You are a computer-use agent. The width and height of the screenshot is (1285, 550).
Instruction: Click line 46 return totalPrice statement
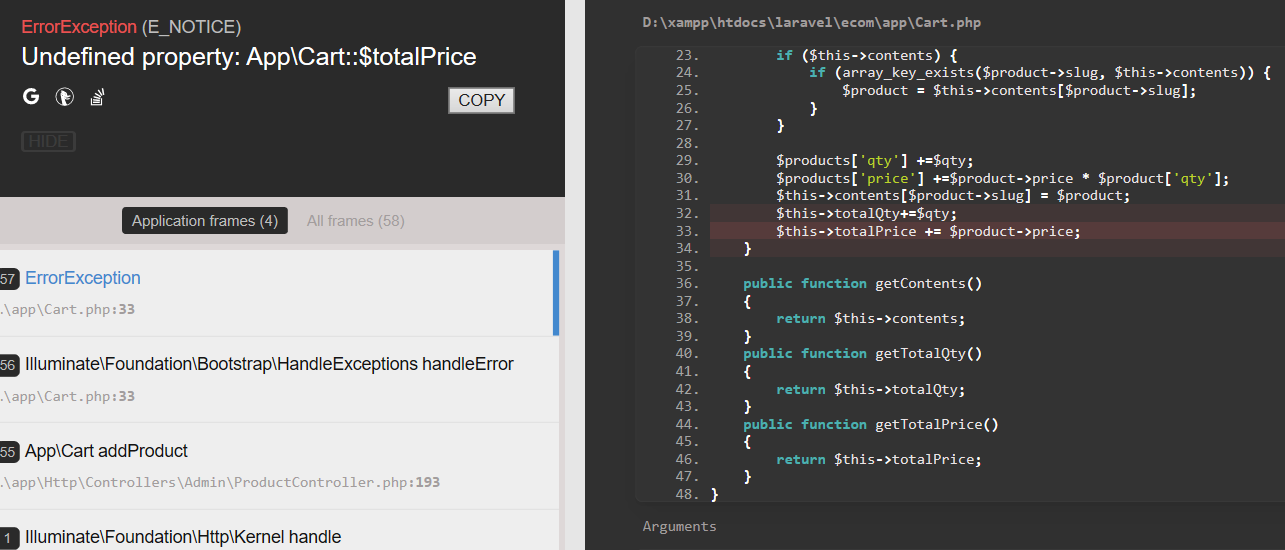[879, 459]
